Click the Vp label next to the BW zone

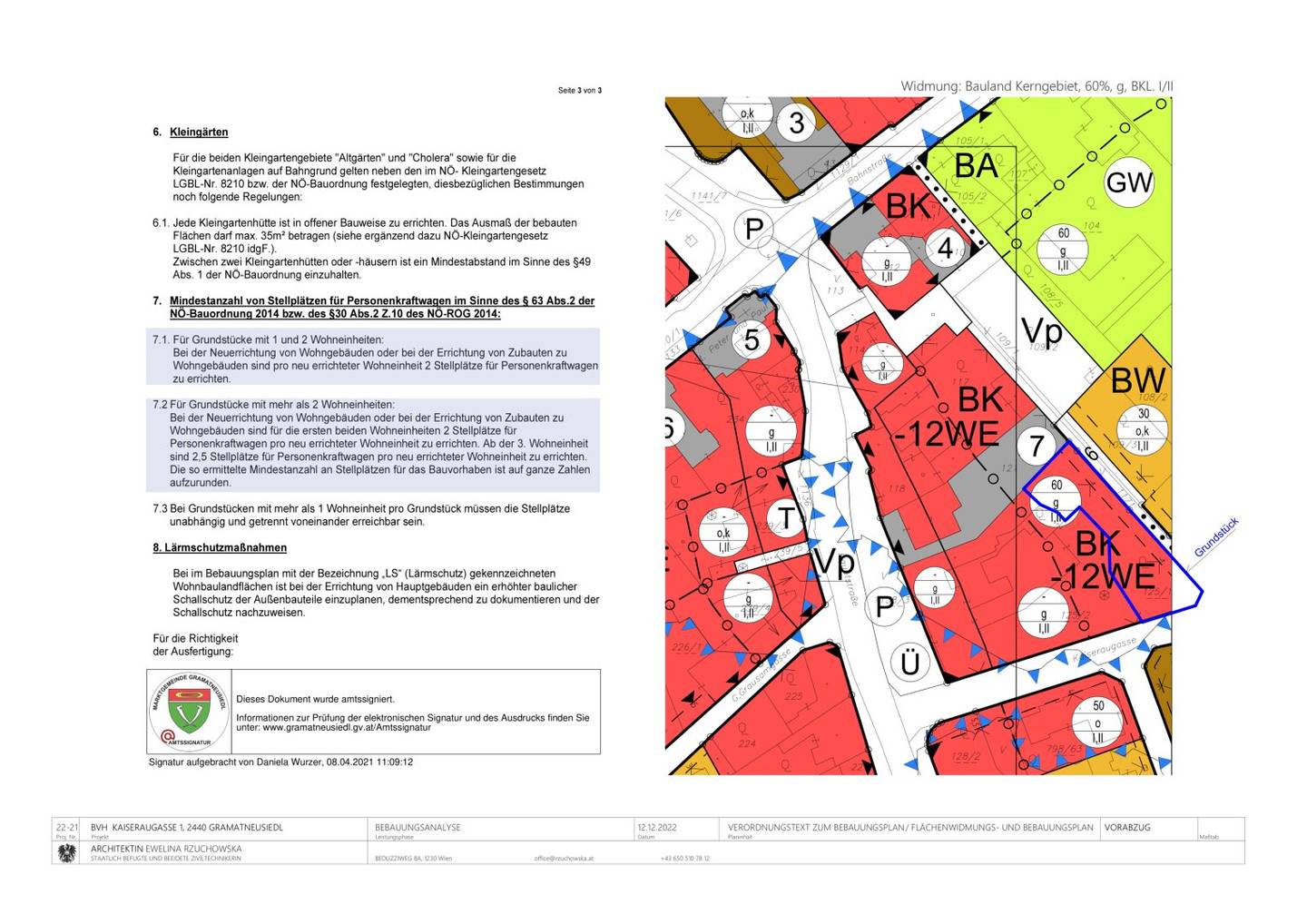[1042, 330]
